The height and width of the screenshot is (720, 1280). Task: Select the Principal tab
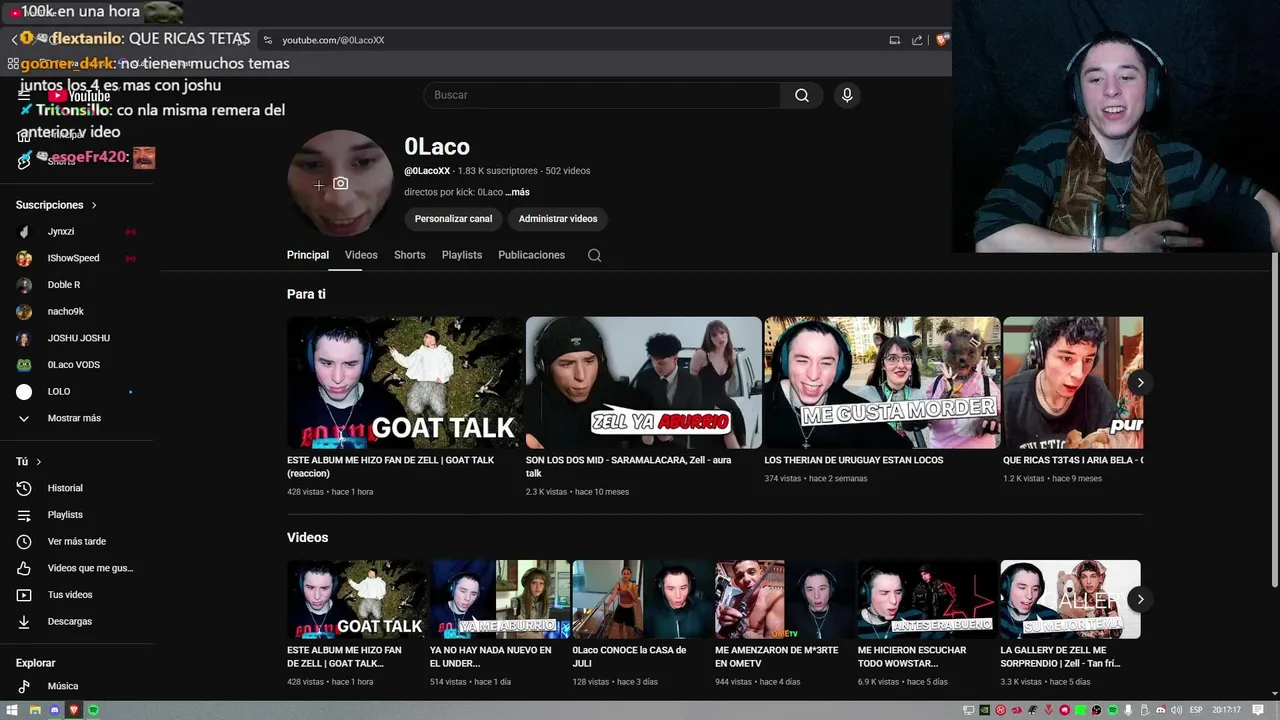[308, 255]
